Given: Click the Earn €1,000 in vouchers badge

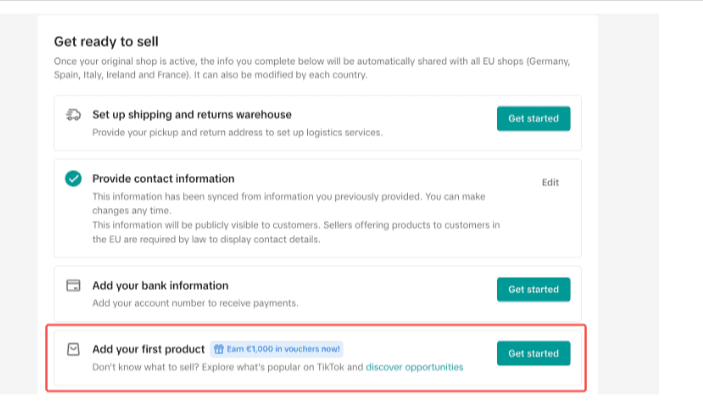Looking at the screenshot, I should click(277, 349).
